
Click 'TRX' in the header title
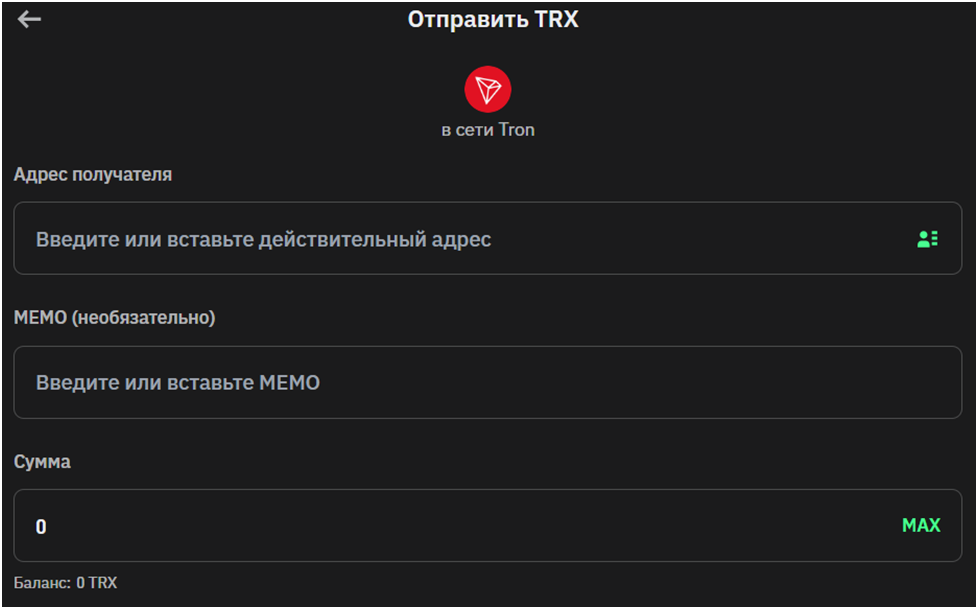coord(557,19)
